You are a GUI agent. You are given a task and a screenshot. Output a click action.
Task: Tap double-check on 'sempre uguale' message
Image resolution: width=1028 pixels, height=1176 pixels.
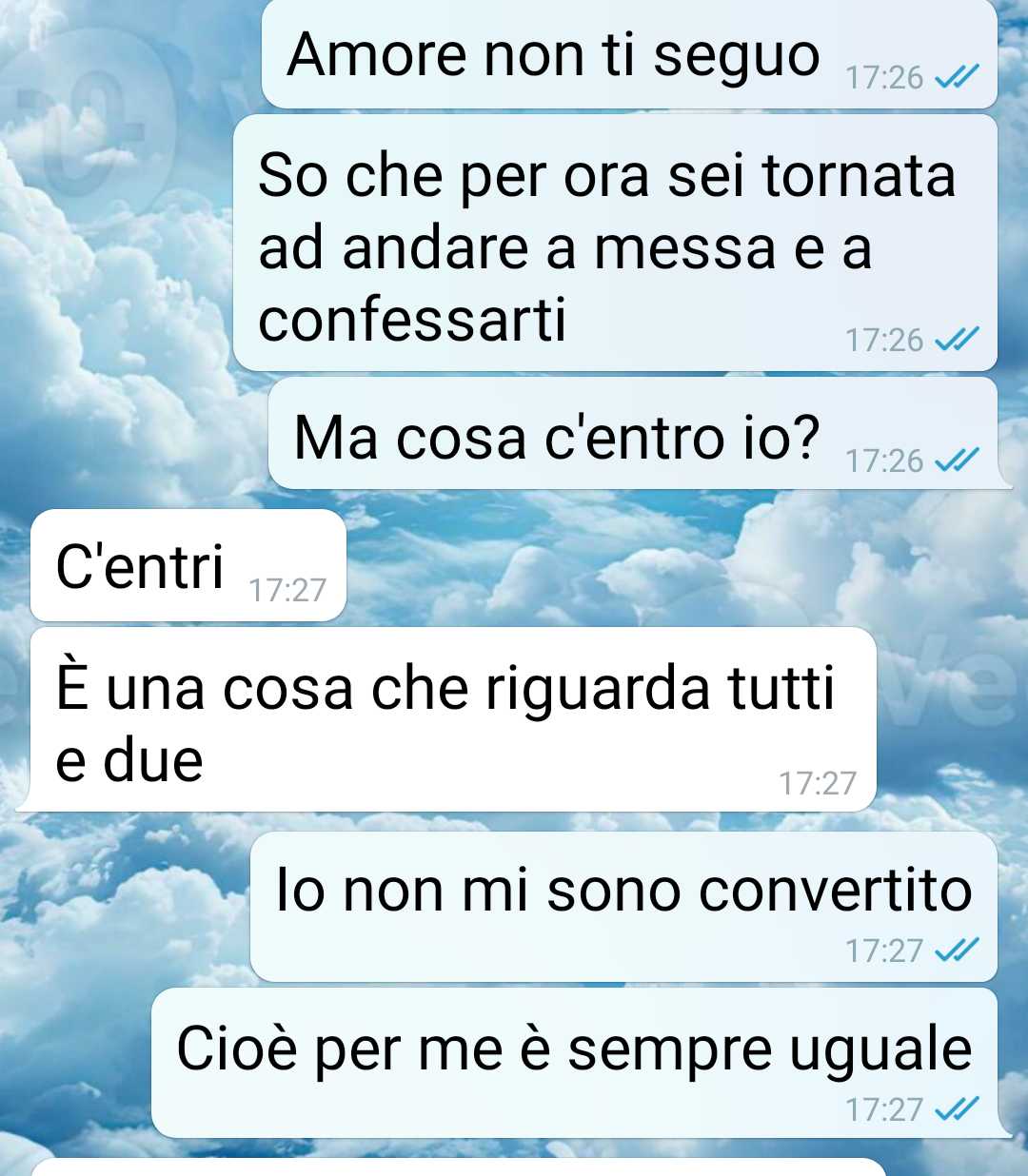click(956, 1109)
